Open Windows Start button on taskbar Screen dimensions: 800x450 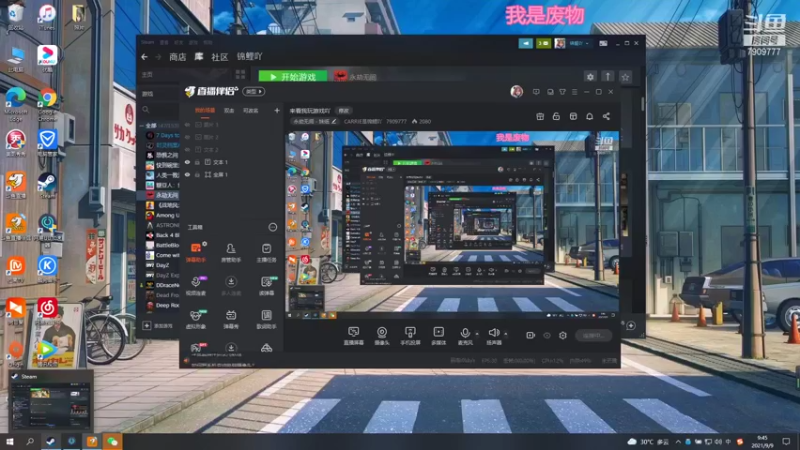coord(9,441)
